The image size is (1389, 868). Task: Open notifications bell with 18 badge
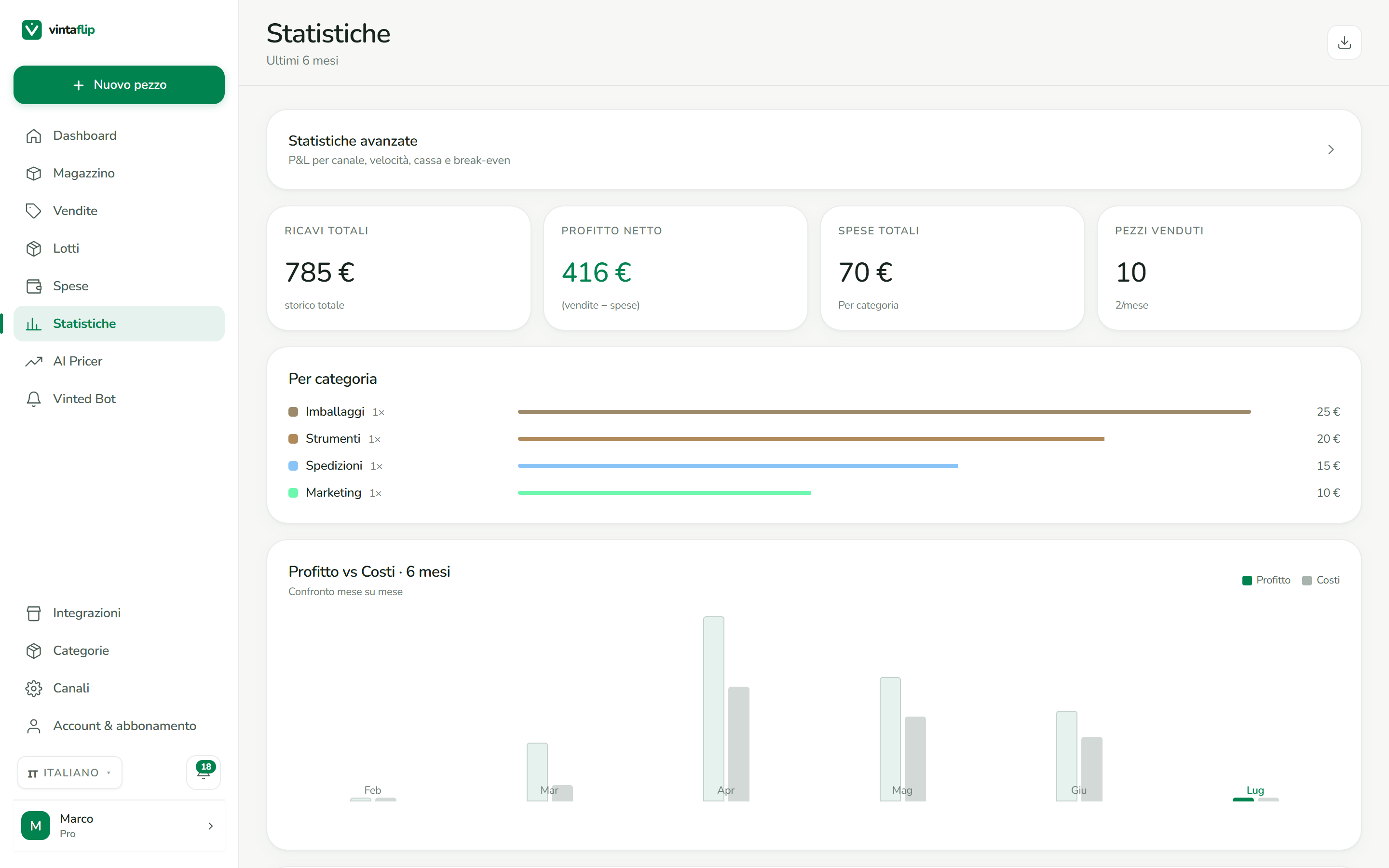(204, 772)
